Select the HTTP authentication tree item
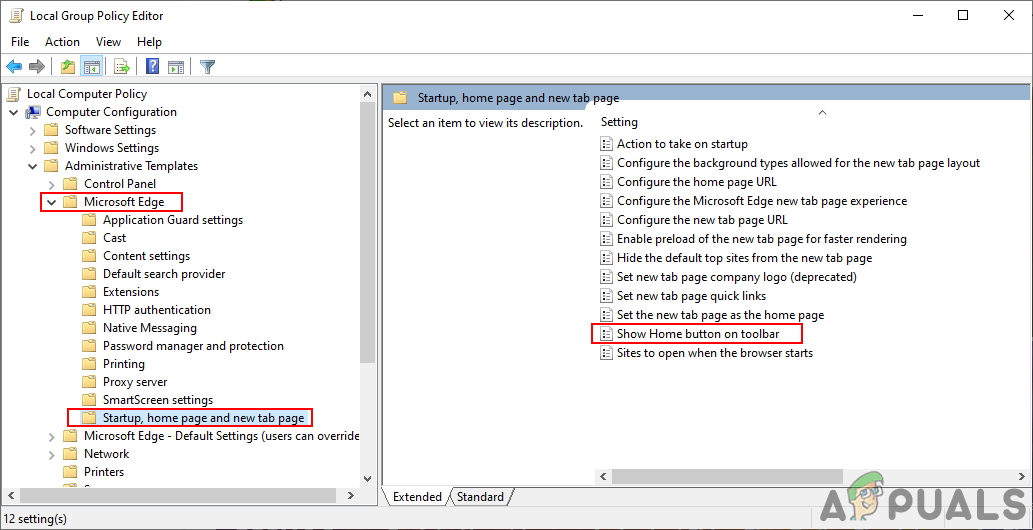The height and width of the screenshot is (530, 1033). coord(157,310)
